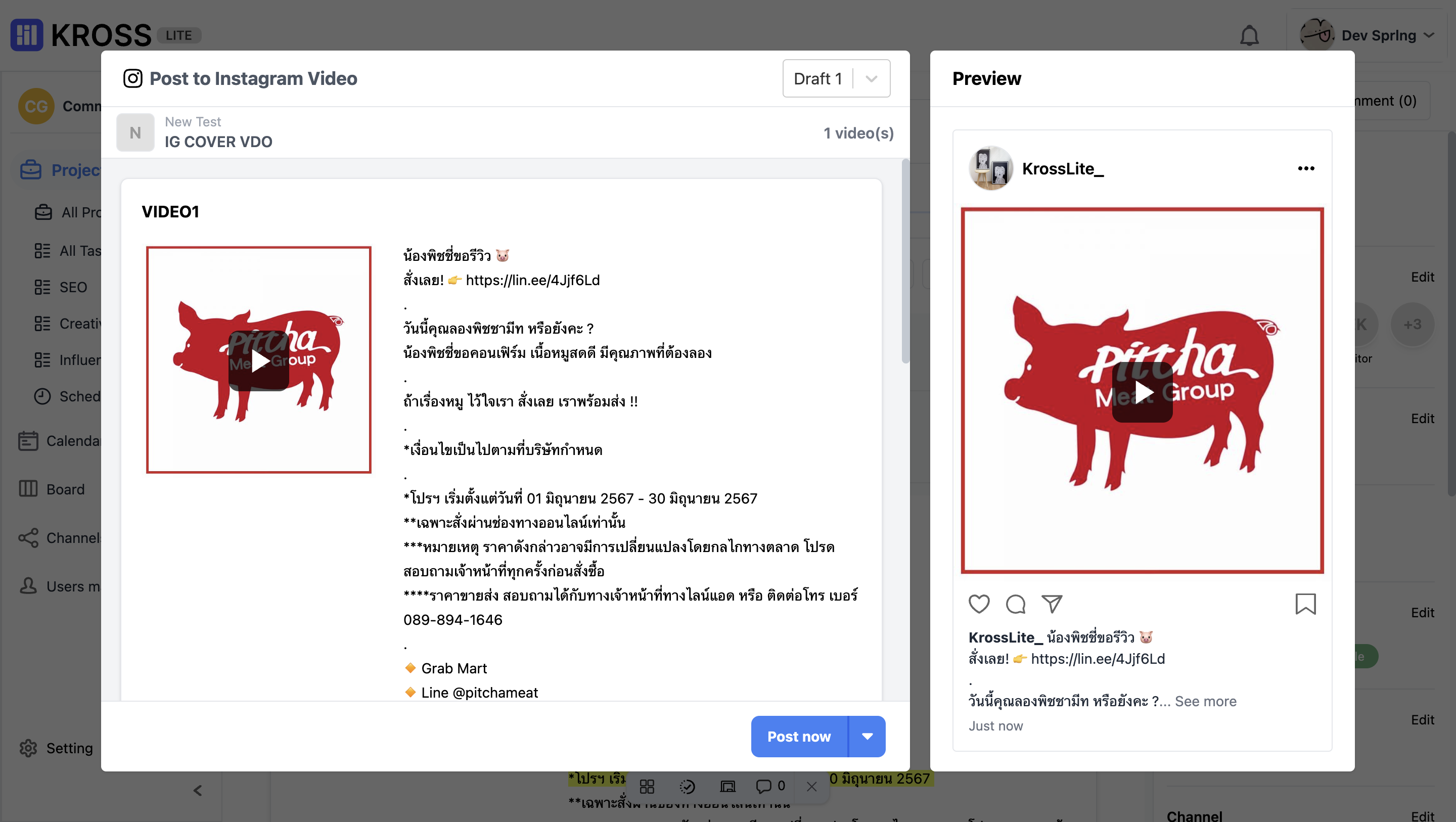The image size is (1456, 822).
Task: Open the three-dot menu on KrossLite_ preview
Action: click(1306, 168)
